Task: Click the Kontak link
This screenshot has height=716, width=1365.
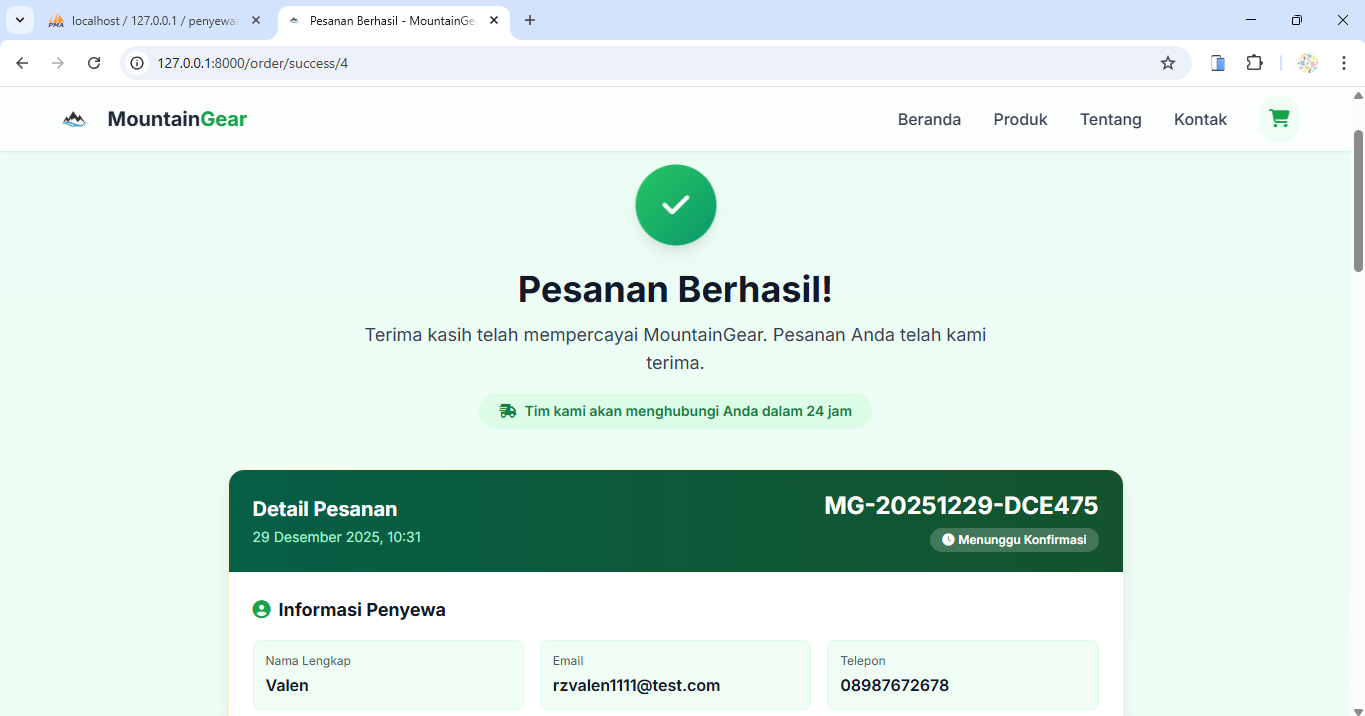Action: click(1199, 118)
